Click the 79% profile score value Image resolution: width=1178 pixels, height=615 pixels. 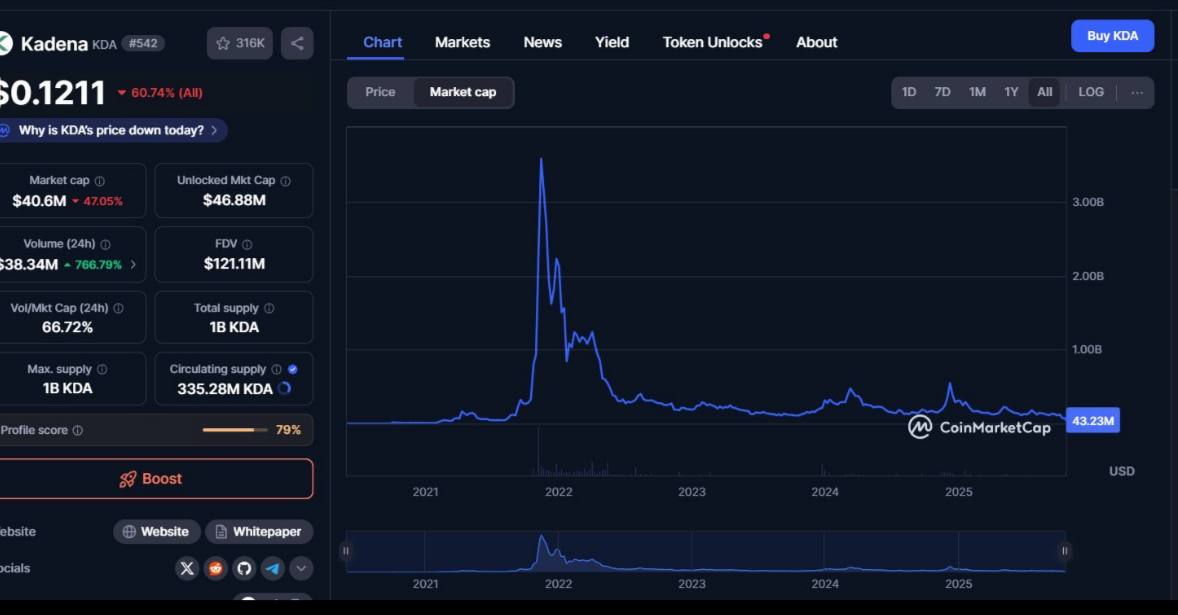pyautogui.click(x=288, y=430)
